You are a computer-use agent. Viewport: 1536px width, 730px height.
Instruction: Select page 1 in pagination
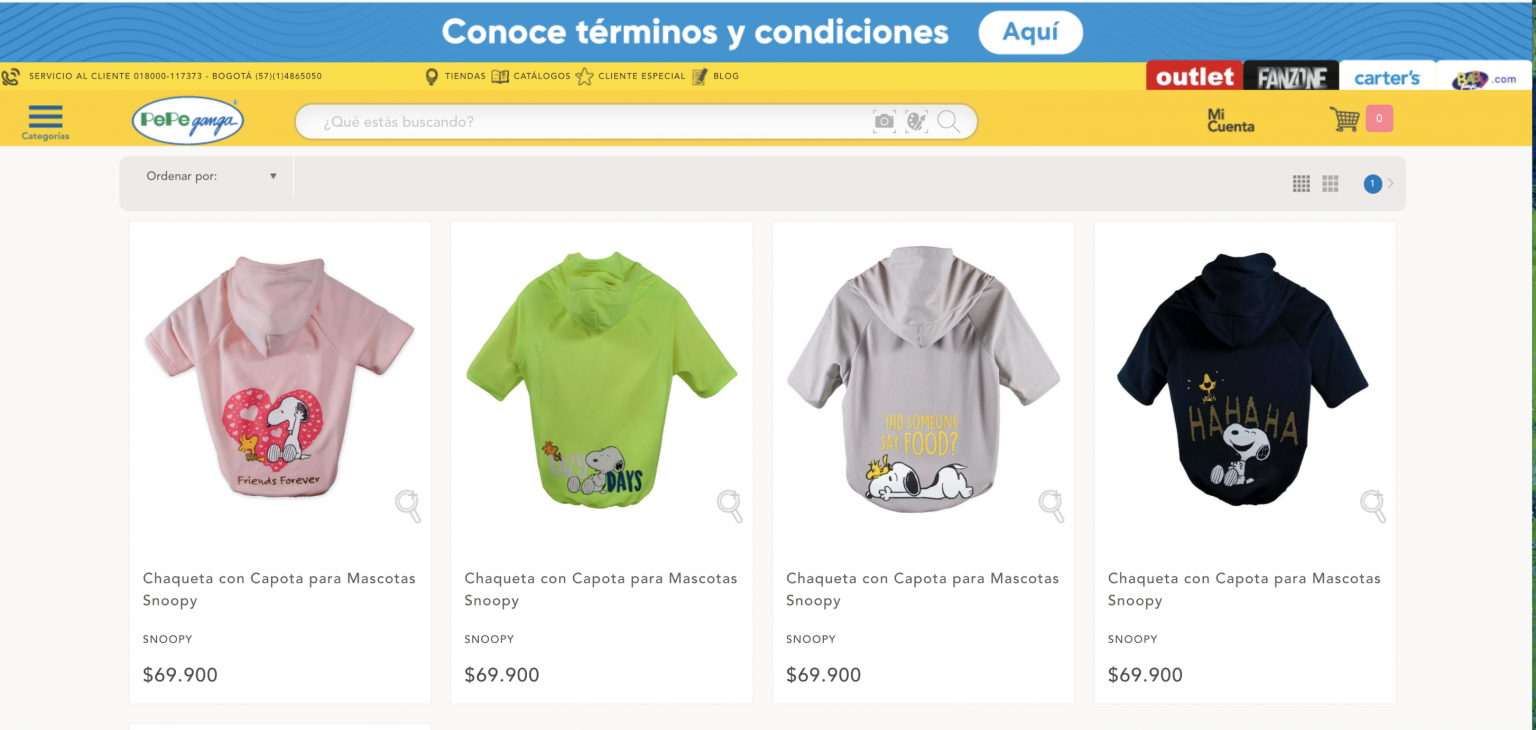[x=1373, y=183]
